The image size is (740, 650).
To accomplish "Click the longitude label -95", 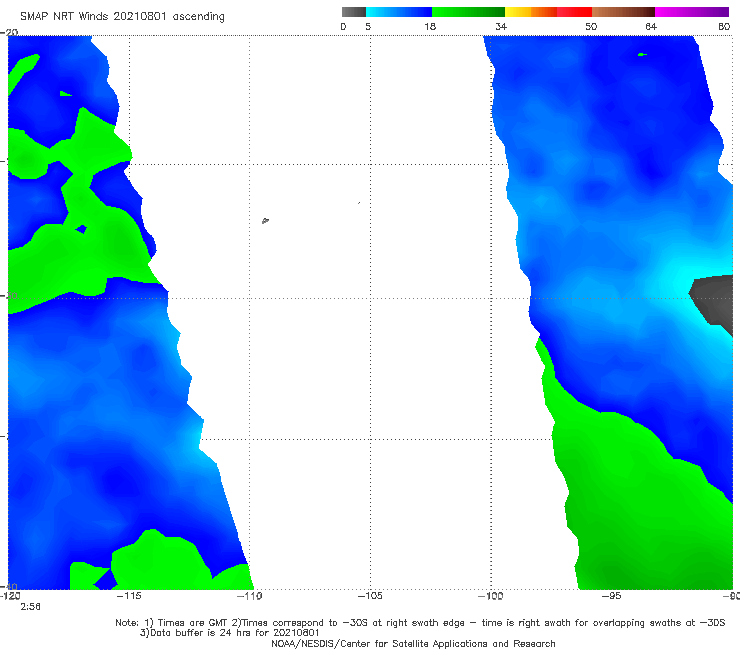I will pyautogui.click(x=611, y=596).
